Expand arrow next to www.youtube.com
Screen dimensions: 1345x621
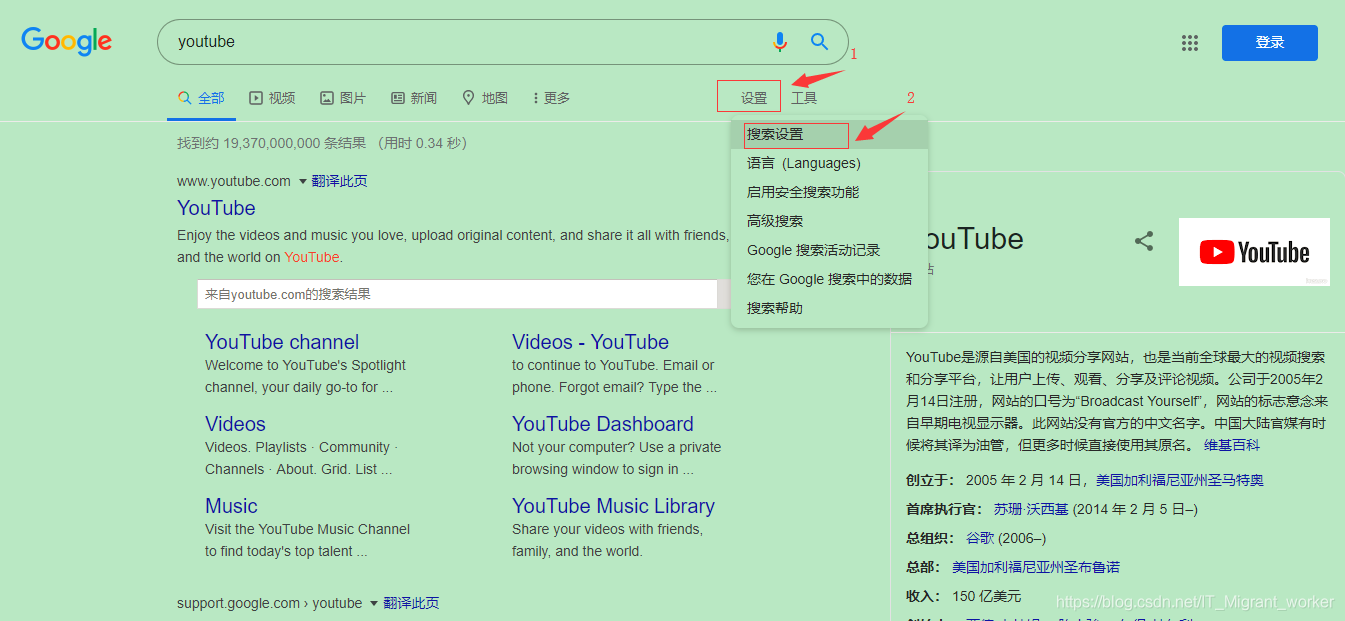pyautogui.click(x=302, y=182)
